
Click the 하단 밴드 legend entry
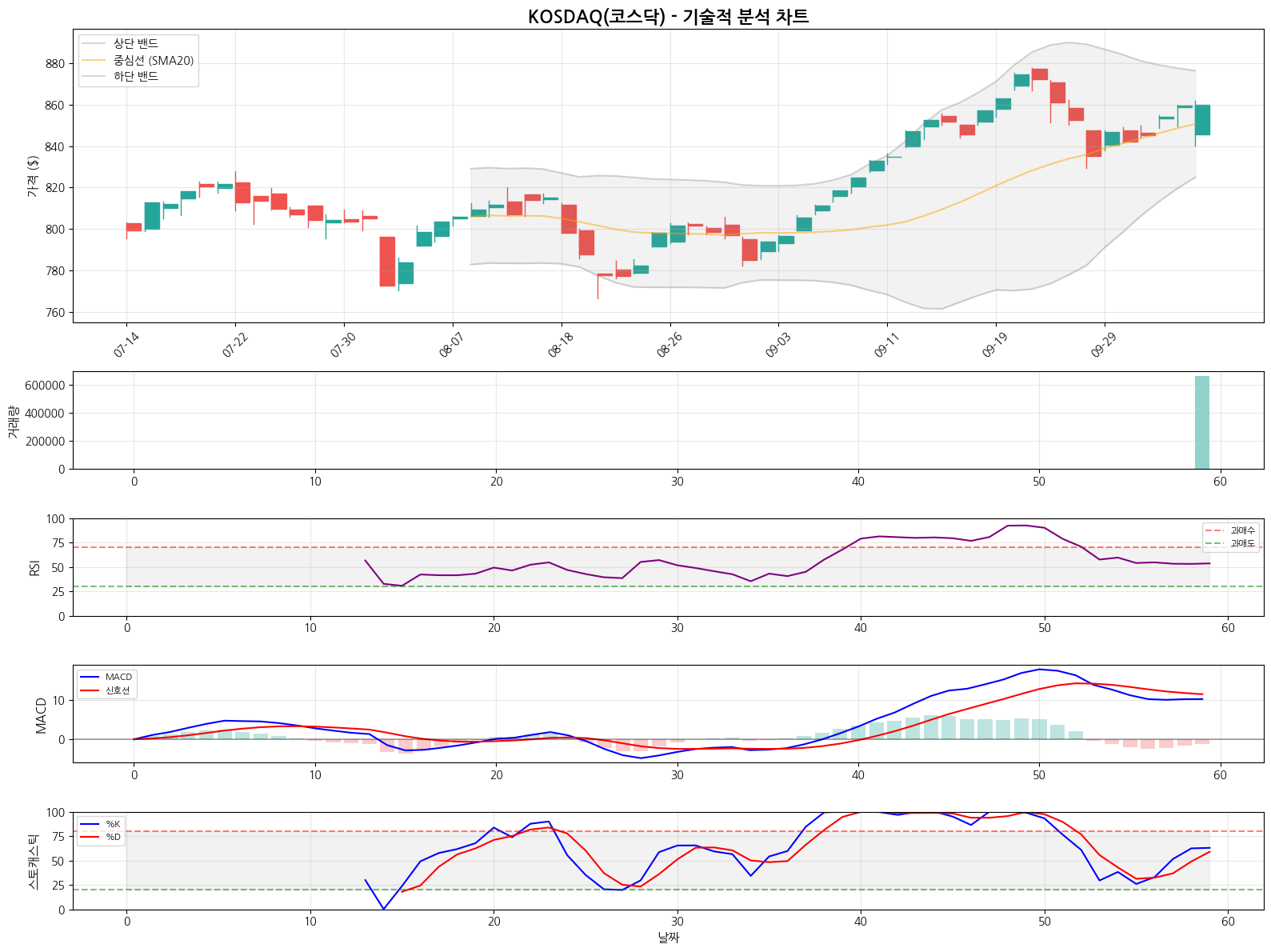tap(135, 77)
